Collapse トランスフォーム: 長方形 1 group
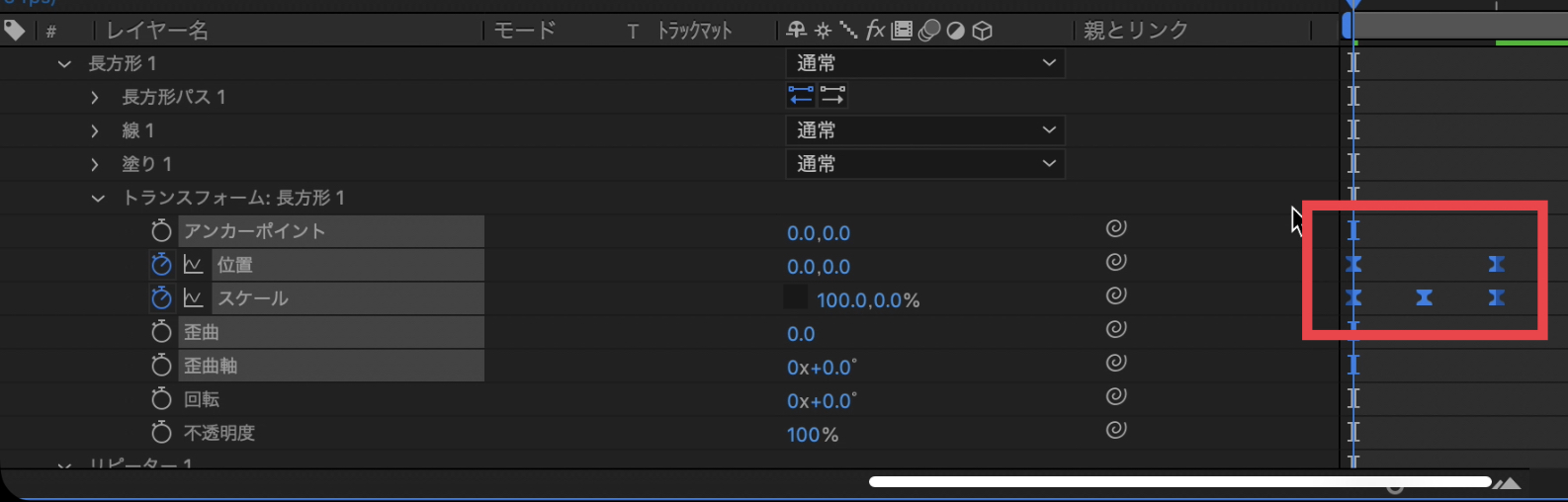 coord(98,198)
